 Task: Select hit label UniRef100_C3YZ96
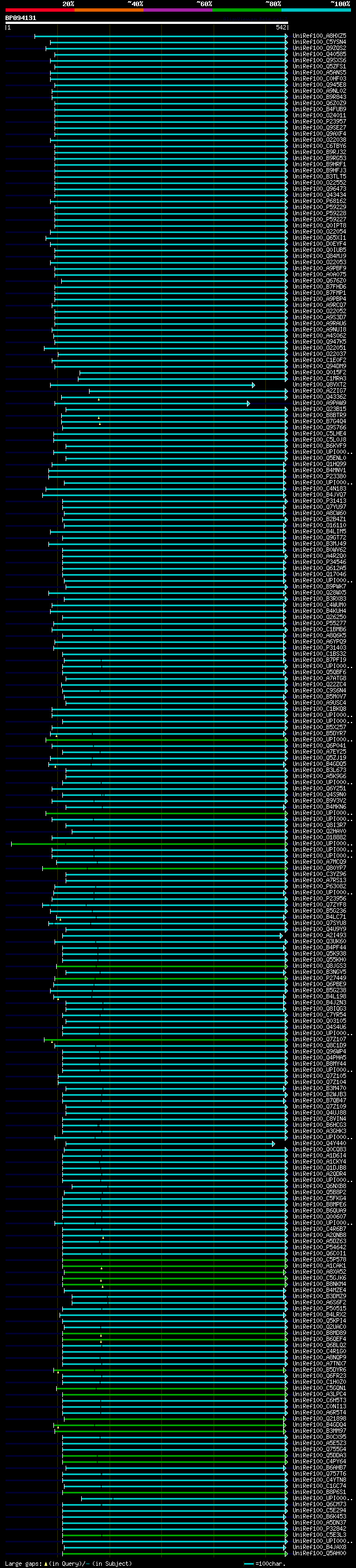tap(319, 874)
